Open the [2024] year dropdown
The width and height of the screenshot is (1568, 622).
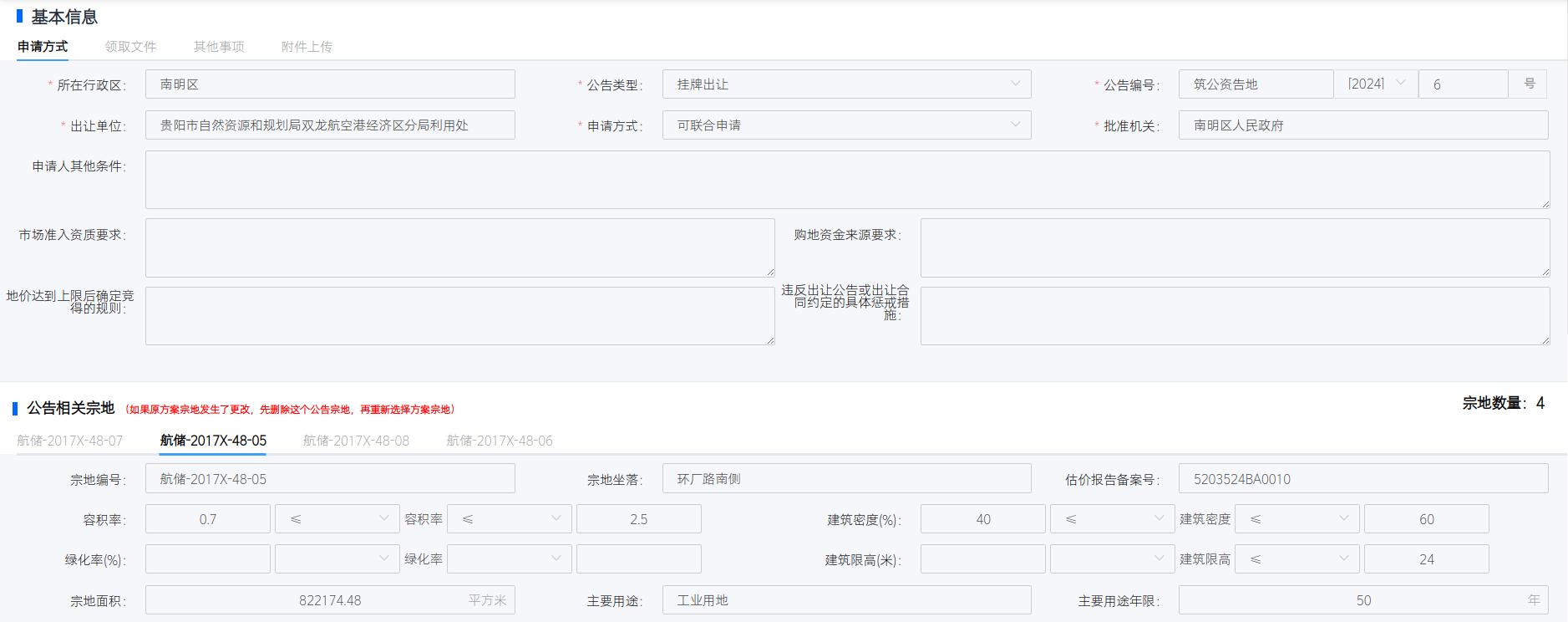(1376, 84)
